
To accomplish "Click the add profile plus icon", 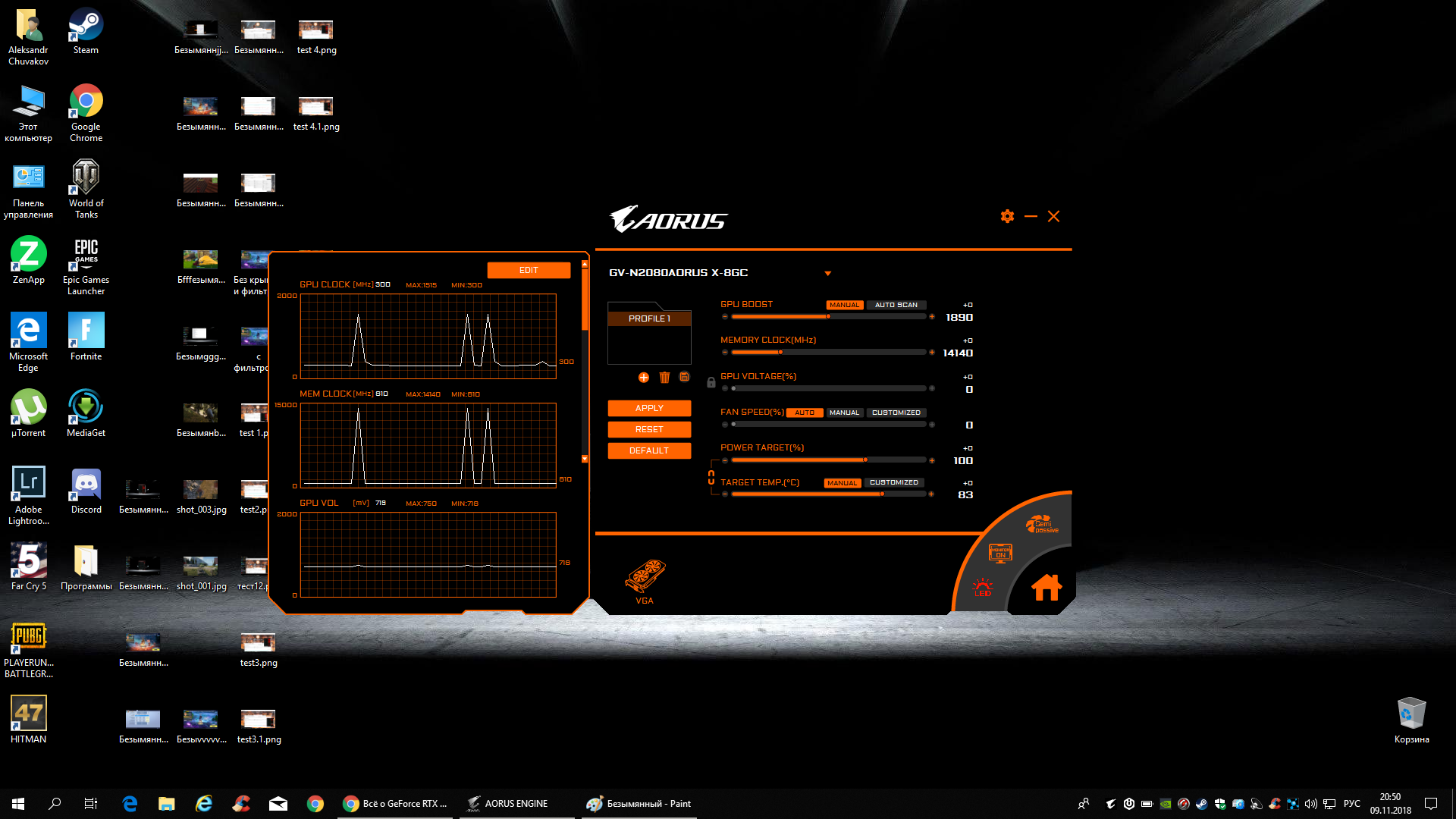I will pyautogui.click(x=643, y=378).
